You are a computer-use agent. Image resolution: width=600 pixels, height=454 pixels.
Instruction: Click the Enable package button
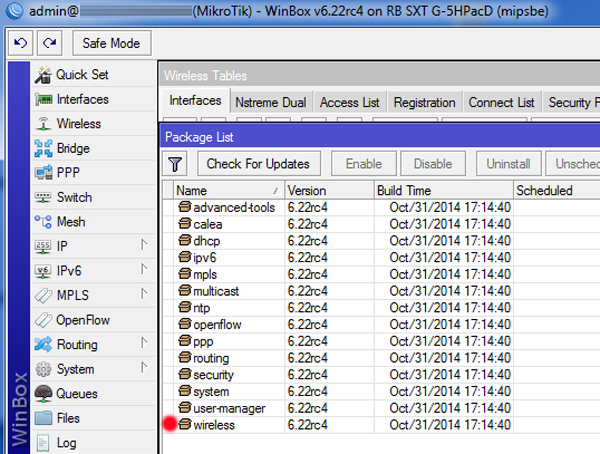coord(364,164)
